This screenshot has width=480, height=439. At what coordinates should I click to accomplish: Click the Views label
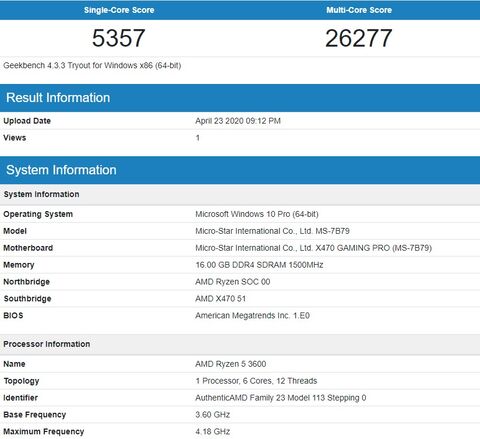tap(15, 138)
